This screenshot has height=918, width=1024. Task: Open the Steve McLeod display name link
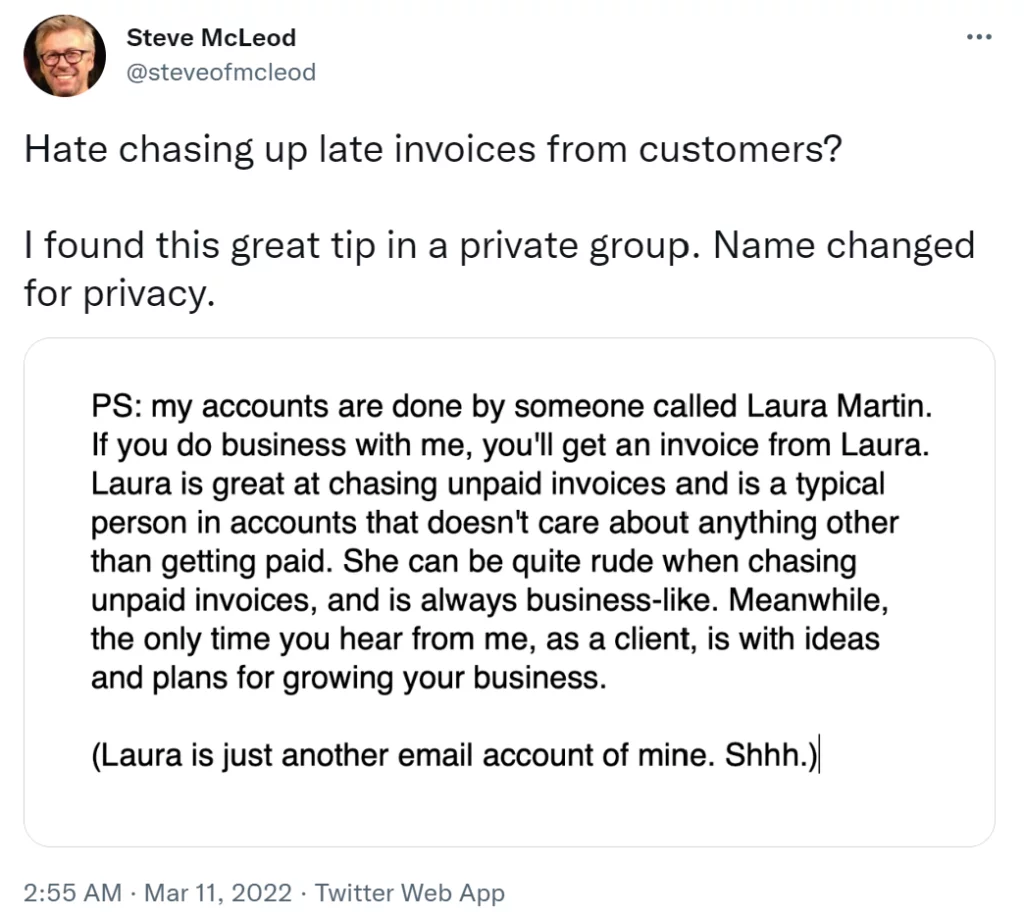211,38
